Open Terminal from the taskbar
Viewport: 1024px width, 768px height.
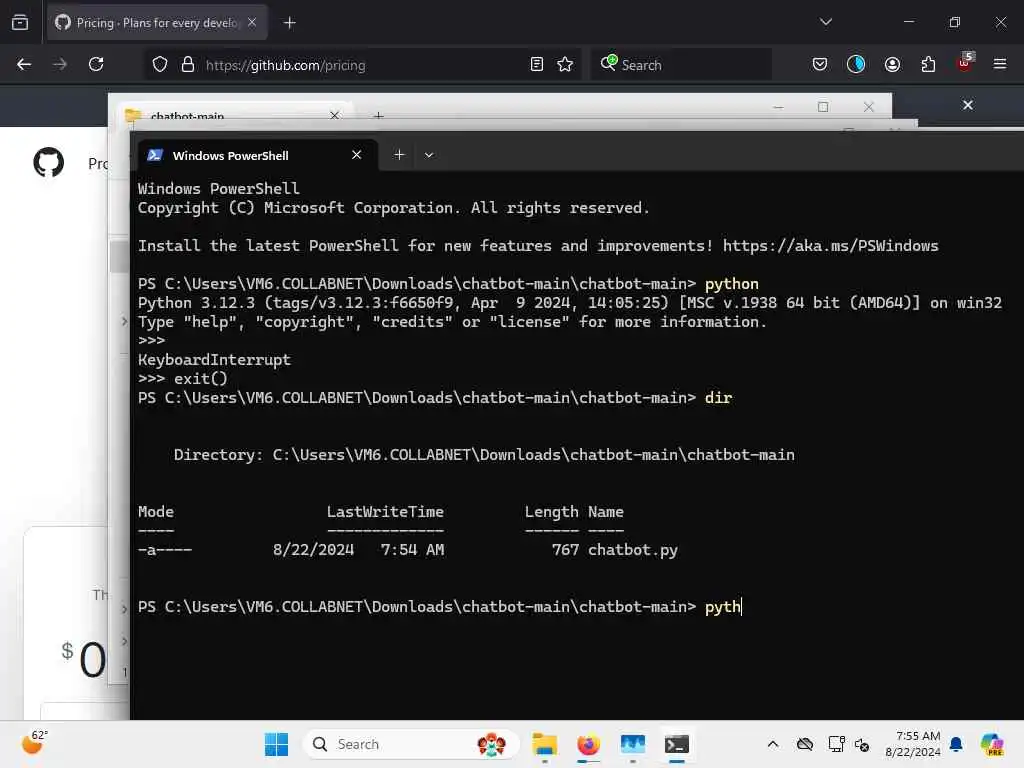coord(677,744)
